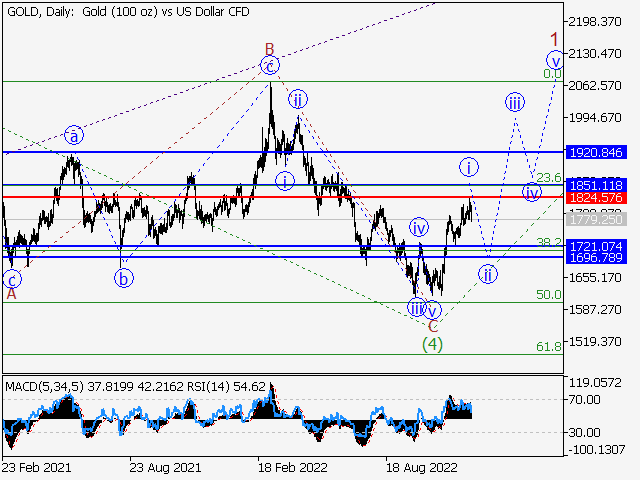
Task: Click the MACD(5,34,5) RSI(14) indicator label
Action: (x=135, y=386)
